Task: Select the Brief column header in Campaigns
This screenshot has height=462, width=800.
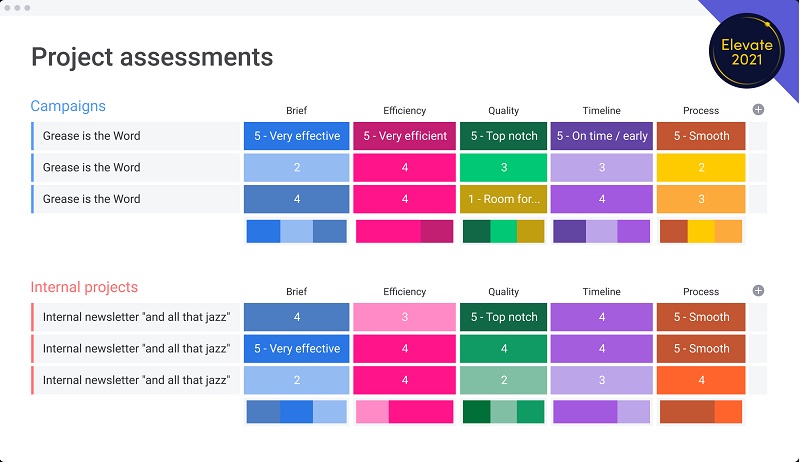Action: click(x=296, y=111)
